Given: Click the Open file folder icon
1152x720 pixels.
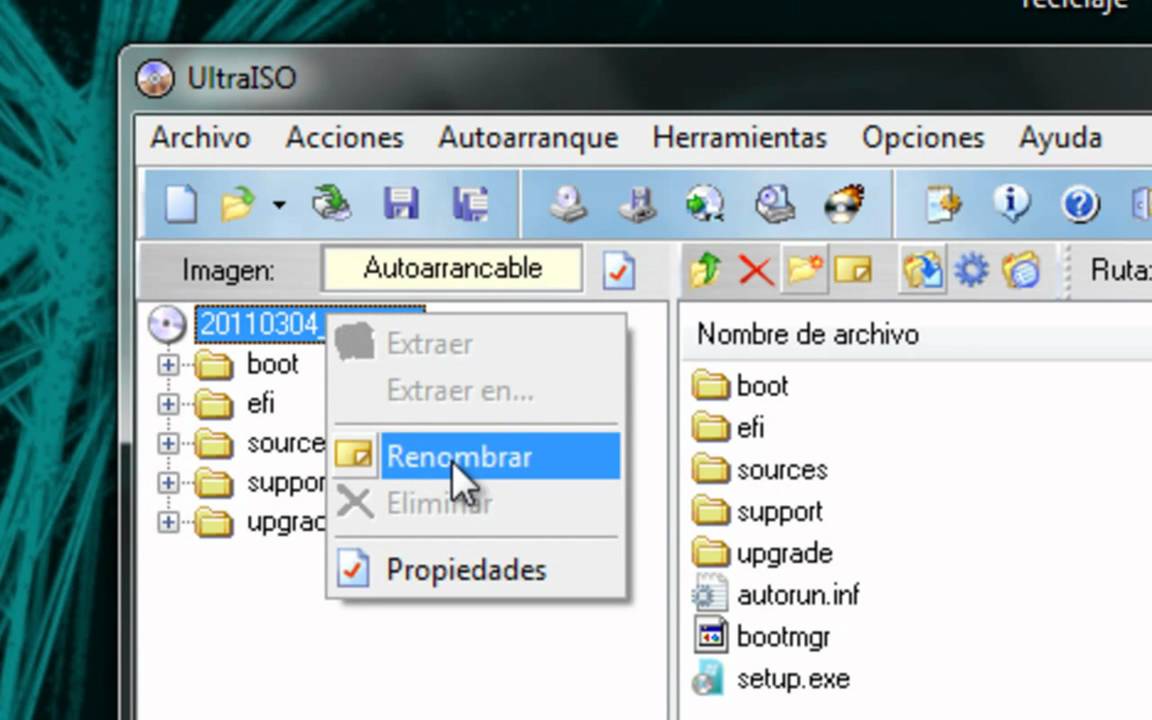Looking at the screenshot, I should click(x=238, y=204).
